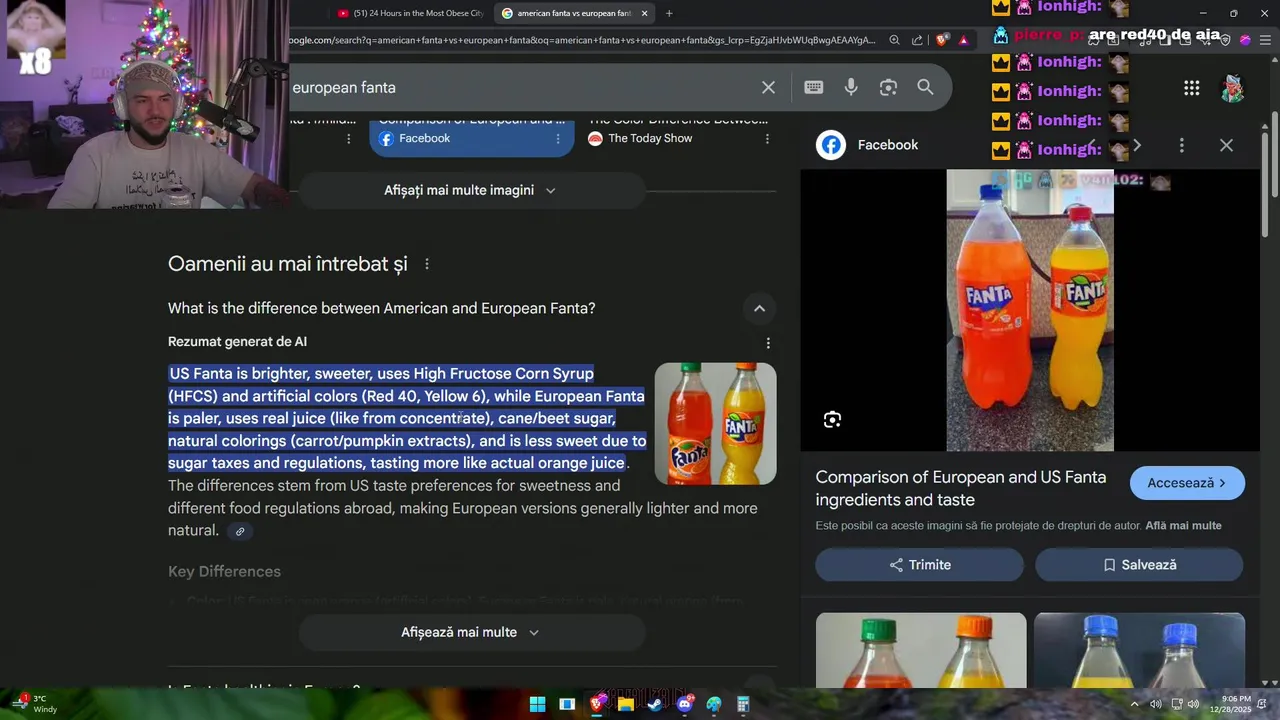The width and height of the screenshot is (1280, 720).
Task: Open the image panel three-dot menu
Action: pyautogui.click(x=1181, y=145)
